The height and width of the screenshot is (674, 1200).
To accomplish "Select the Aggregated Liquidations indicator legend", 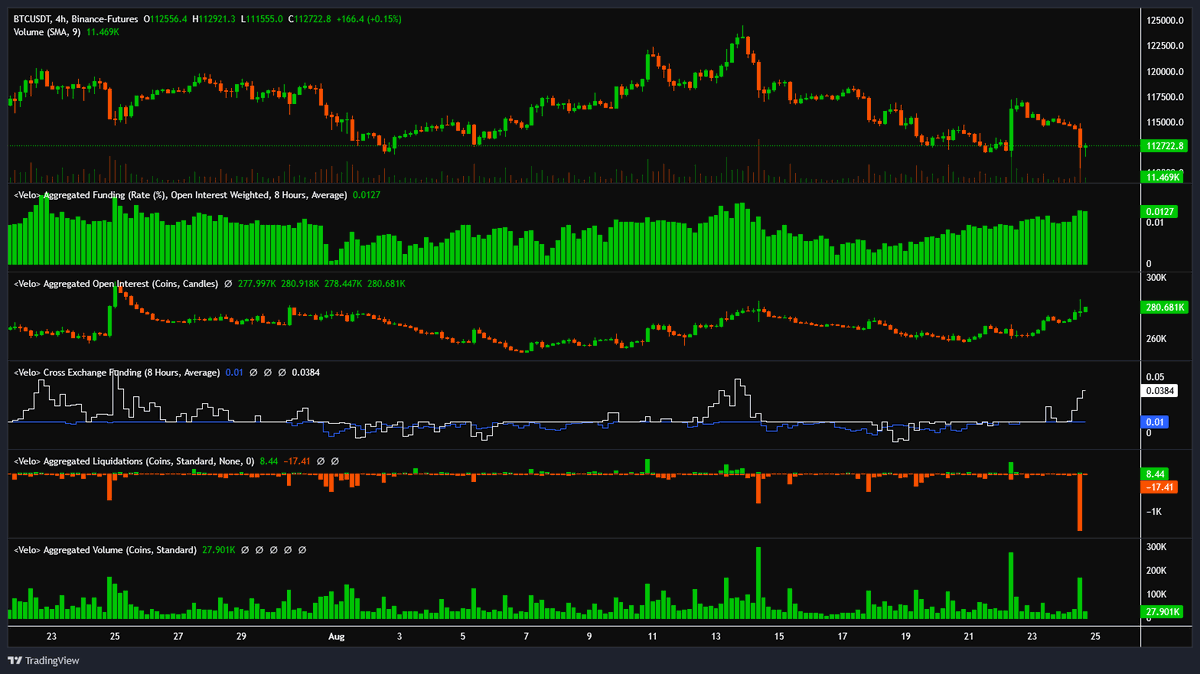I will coord(134,461).
